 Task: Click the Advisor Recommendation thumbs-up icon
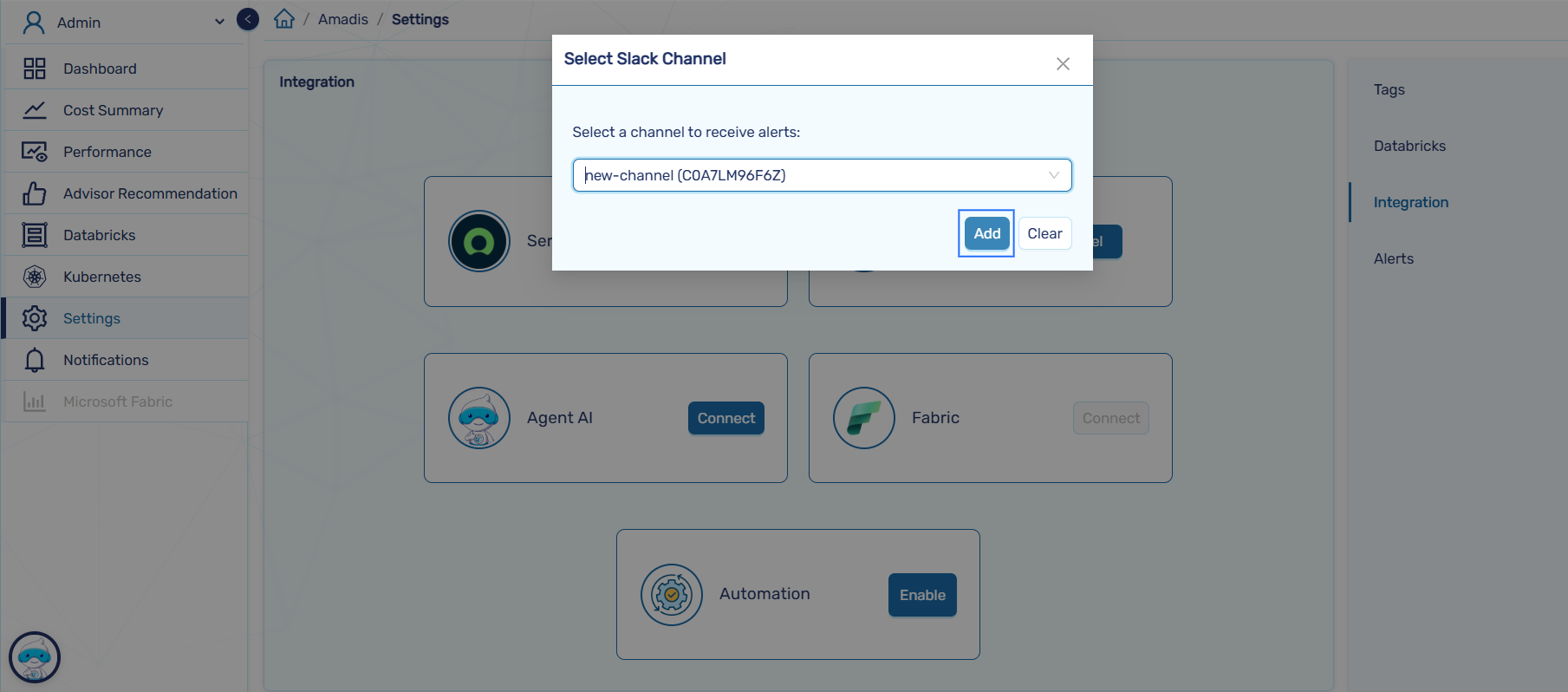click(35, 193)
